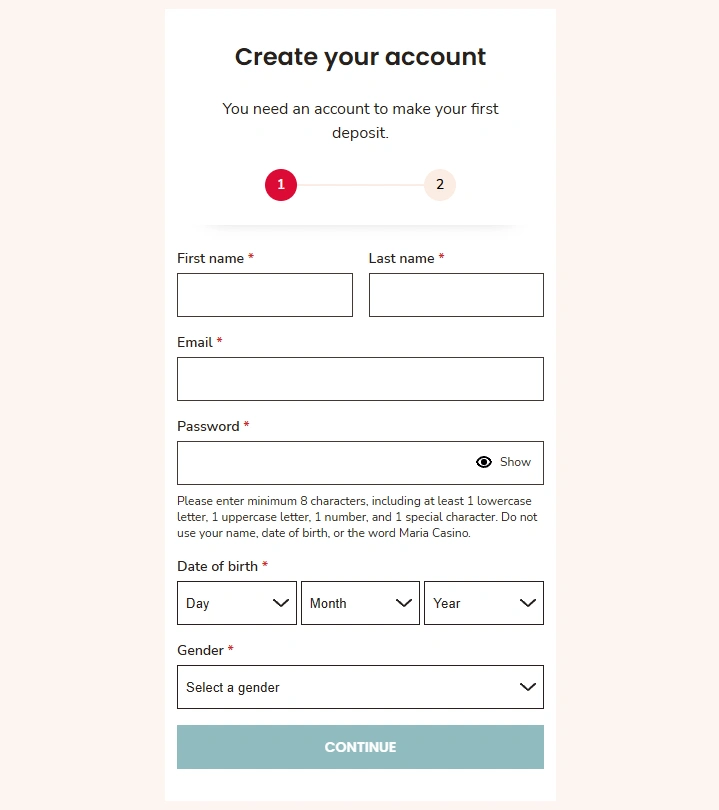719x810 pixels.
Task: Select the red step 1 indicator
Action: (x=281, y=185)
